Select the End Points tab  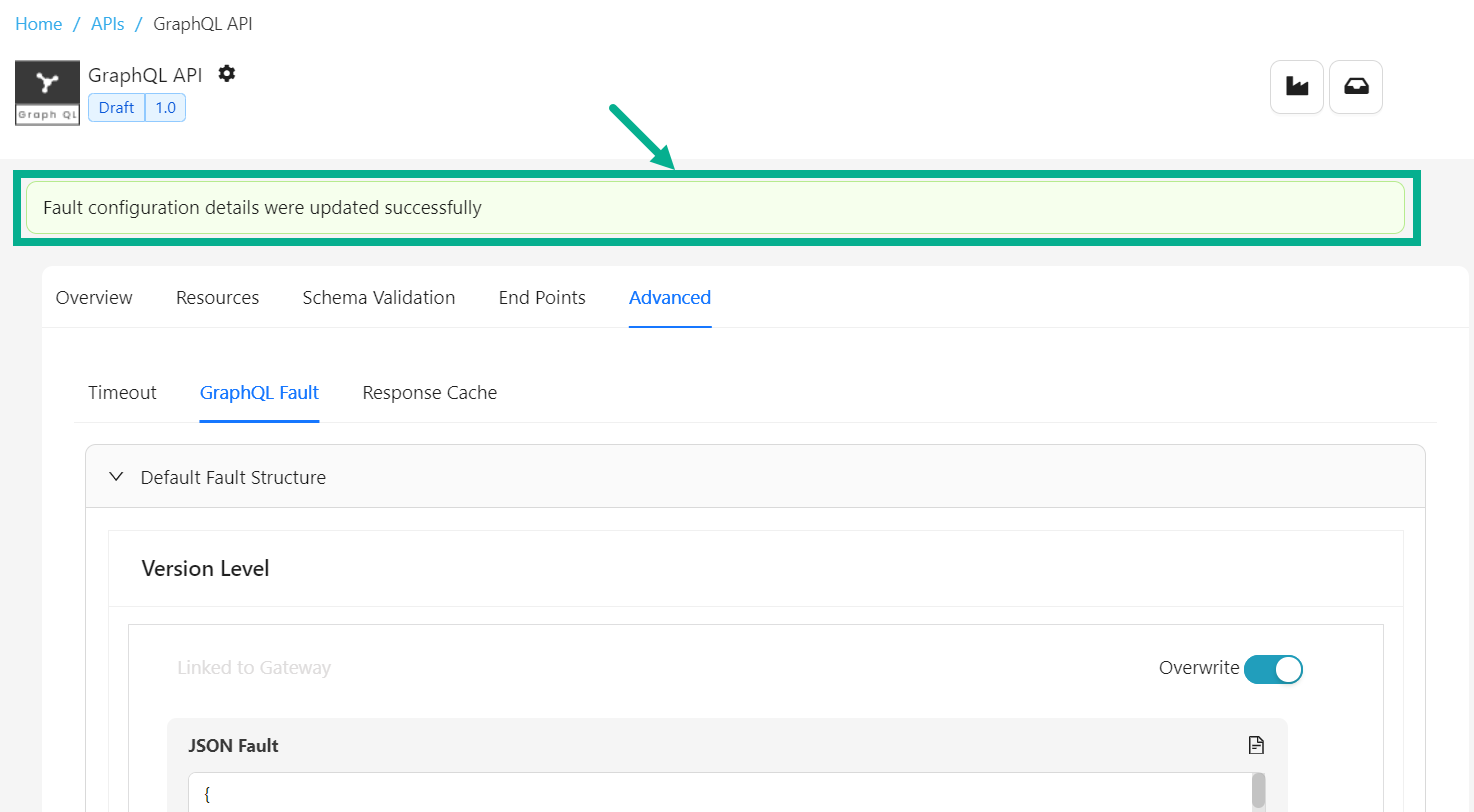pyautogui.click(x=542, y=297)
